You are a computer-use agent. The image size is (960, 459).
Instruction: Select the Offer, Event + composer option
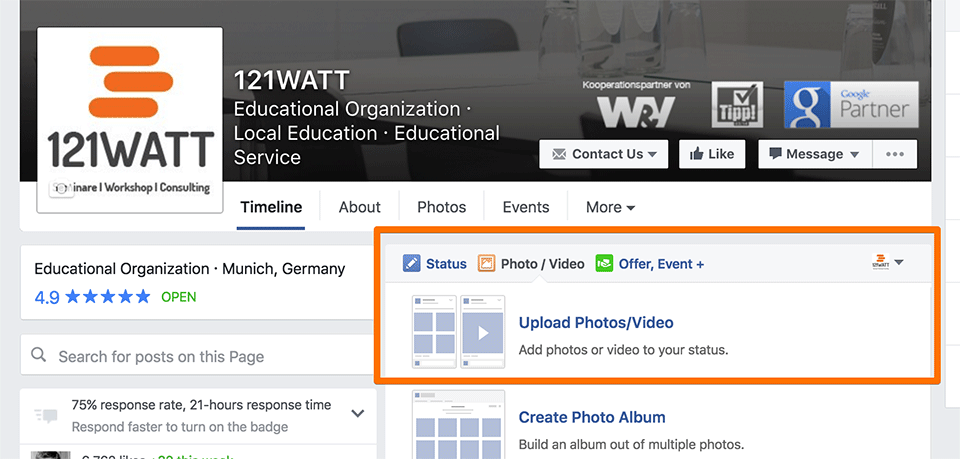click(650, 264)
